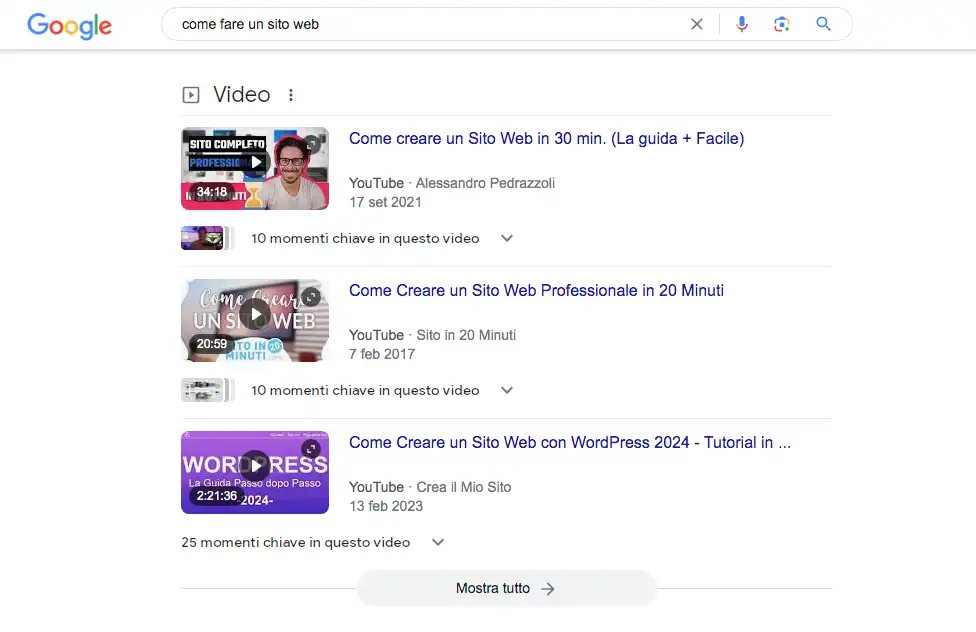Click 'Alessandro Pedrazzoli' channel text

(x=485, y=183)
